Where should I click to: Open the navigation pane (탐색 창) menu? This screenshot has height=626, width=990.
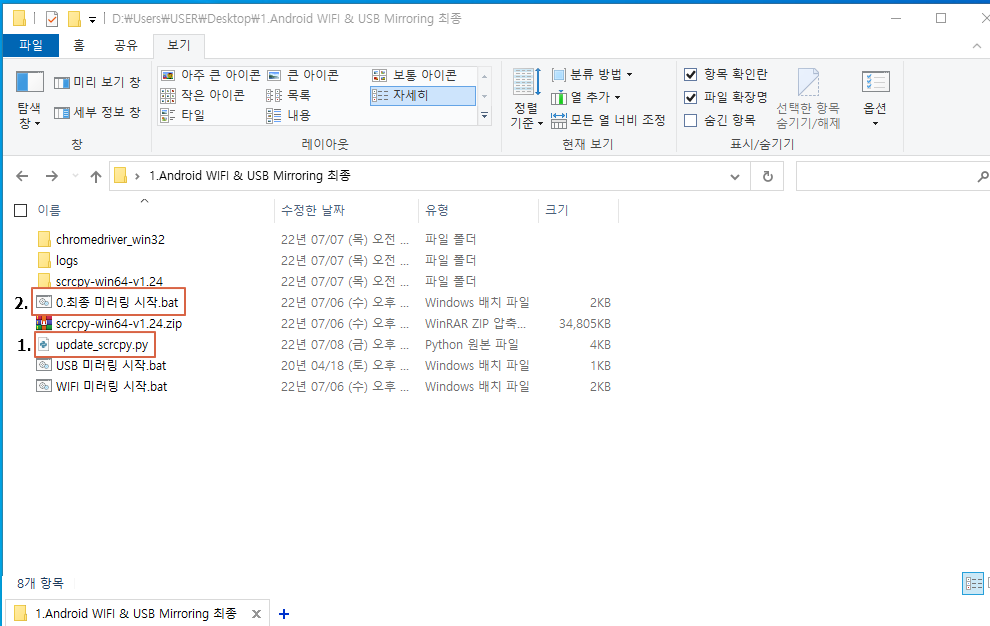click(x=29, y=99)
